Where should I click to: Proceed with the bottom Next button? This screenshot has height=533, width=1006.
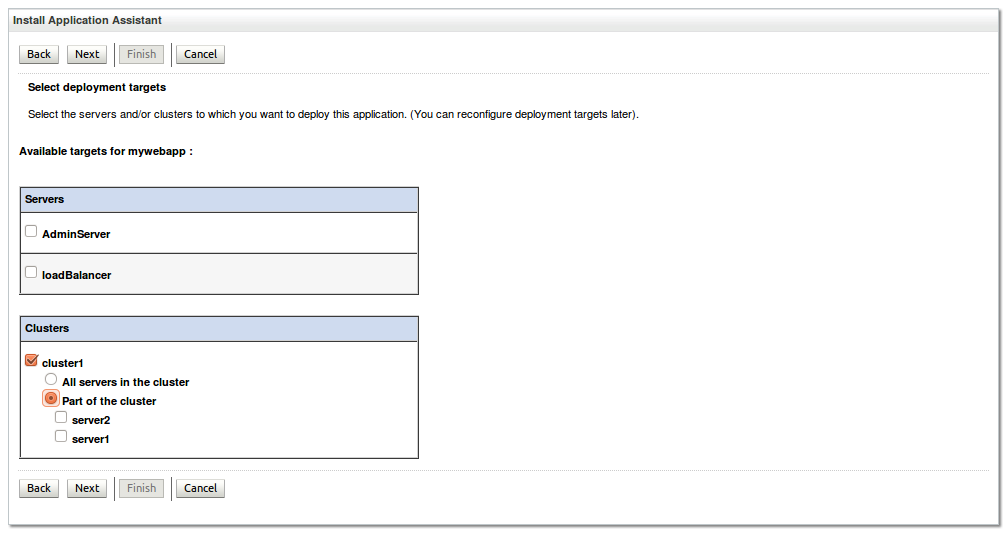(x=87, y=488)
